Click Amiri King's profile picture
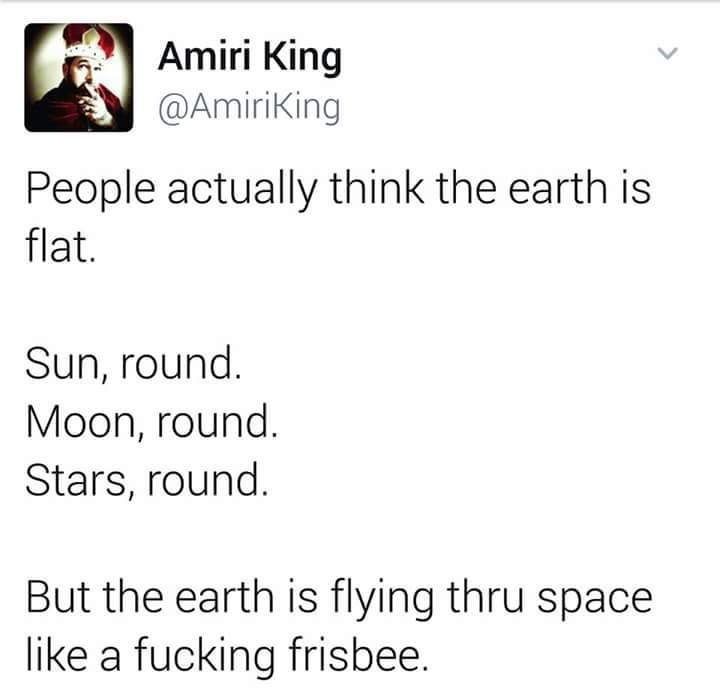This screenshot has height=694, width=720. [x=79, y=77]
